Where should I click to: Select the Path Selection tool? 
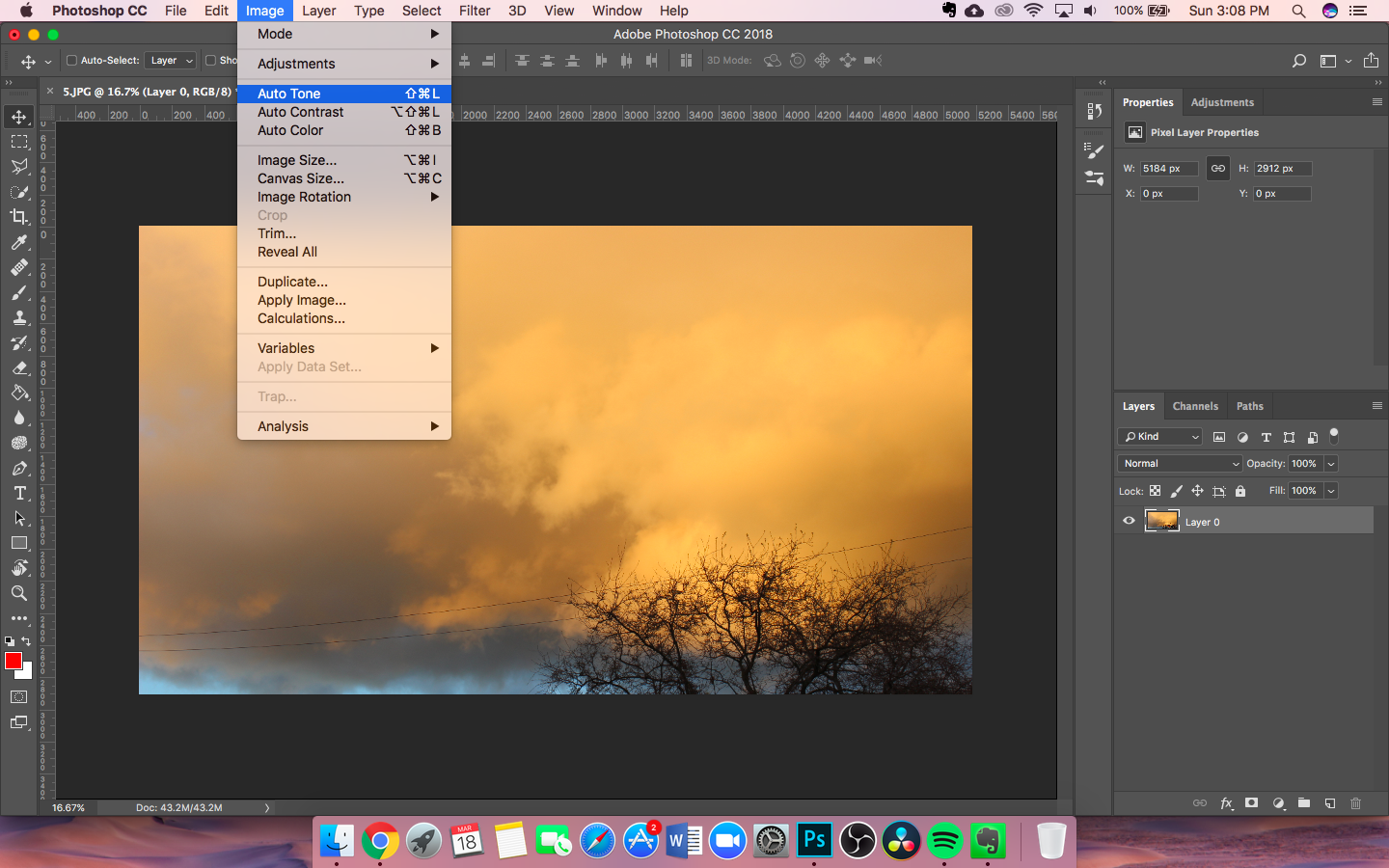click(x=19, y=518)
